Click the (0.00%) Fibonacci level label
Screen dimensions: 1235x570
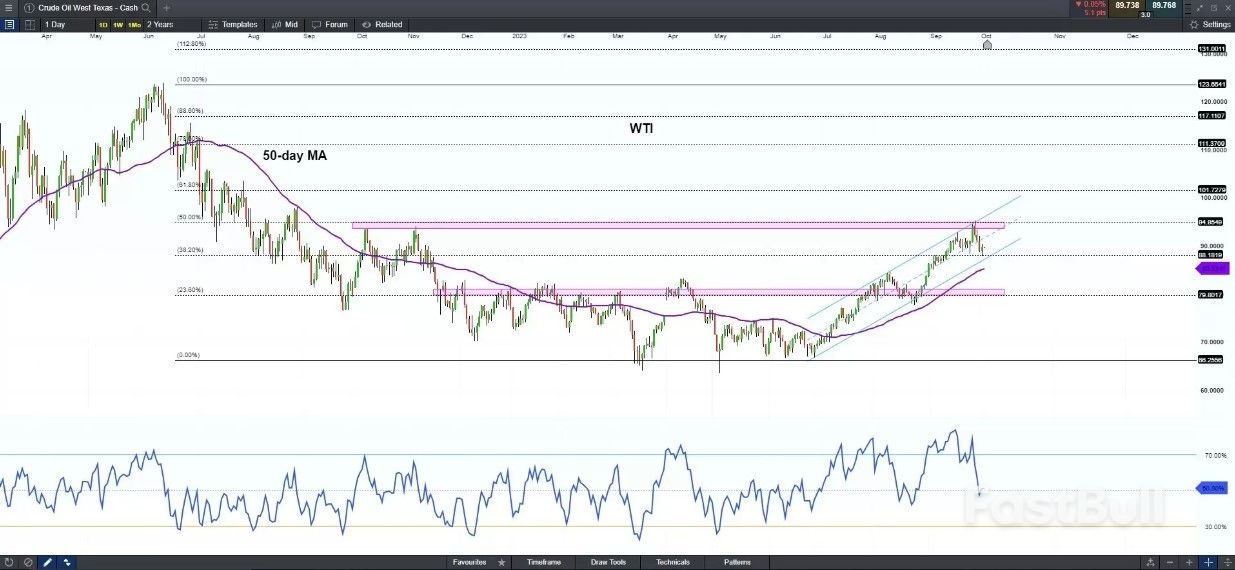188,355
